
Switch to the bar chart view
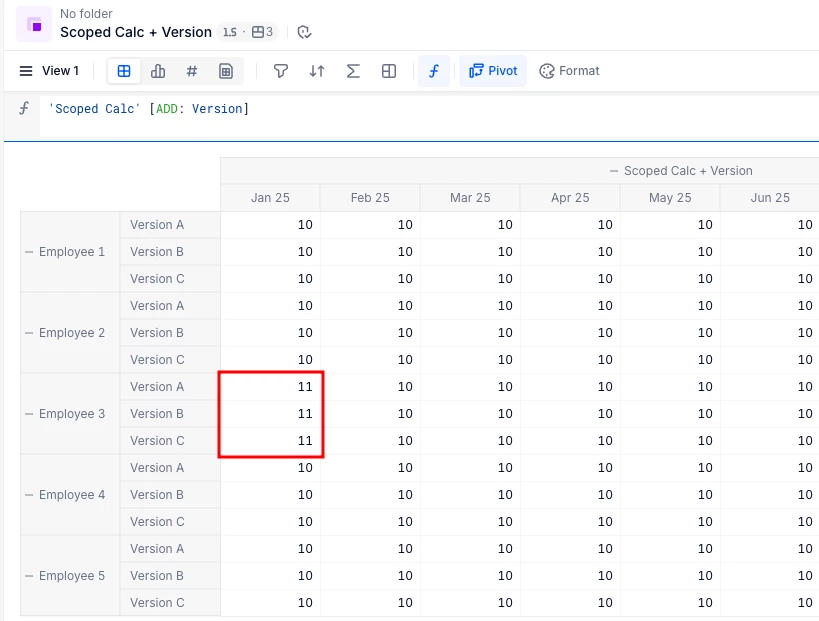pyautogui.click(x=158, y=71)
